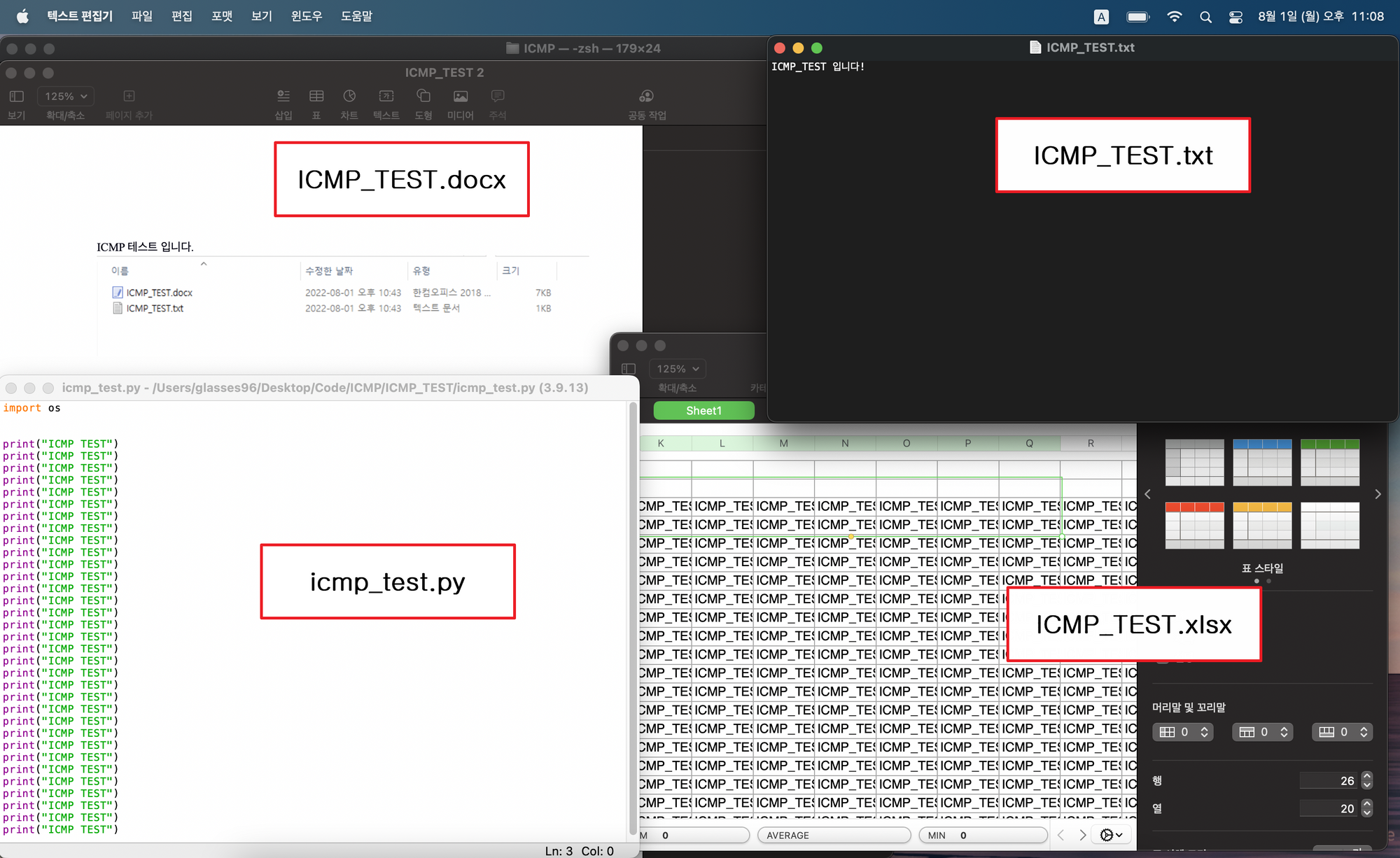
Task: Choose the yellow header table style thumbnail
Action: (1262, 526)
